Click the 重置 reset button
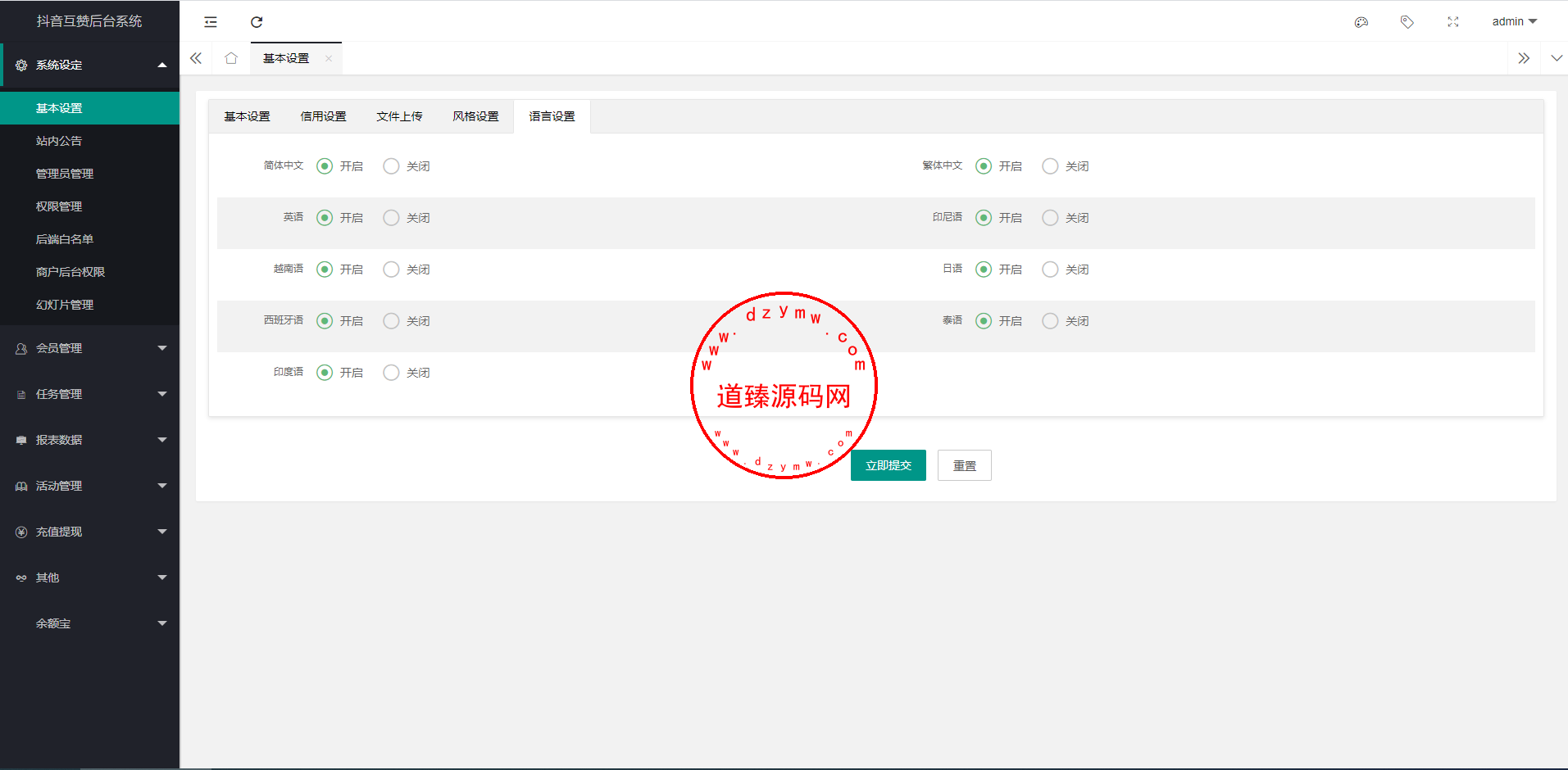 (x=965, y=465)
